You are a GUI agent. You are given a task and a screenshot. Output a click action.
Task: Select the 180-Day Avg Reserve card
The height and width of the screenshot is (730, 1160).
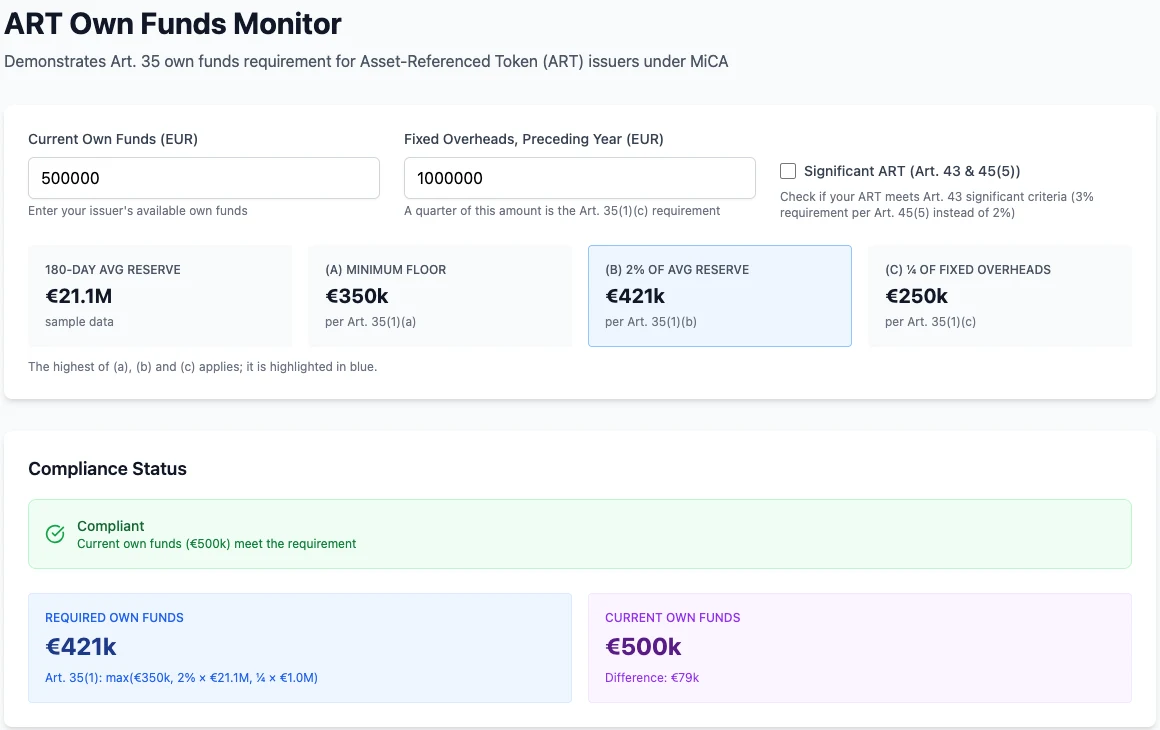160,296
